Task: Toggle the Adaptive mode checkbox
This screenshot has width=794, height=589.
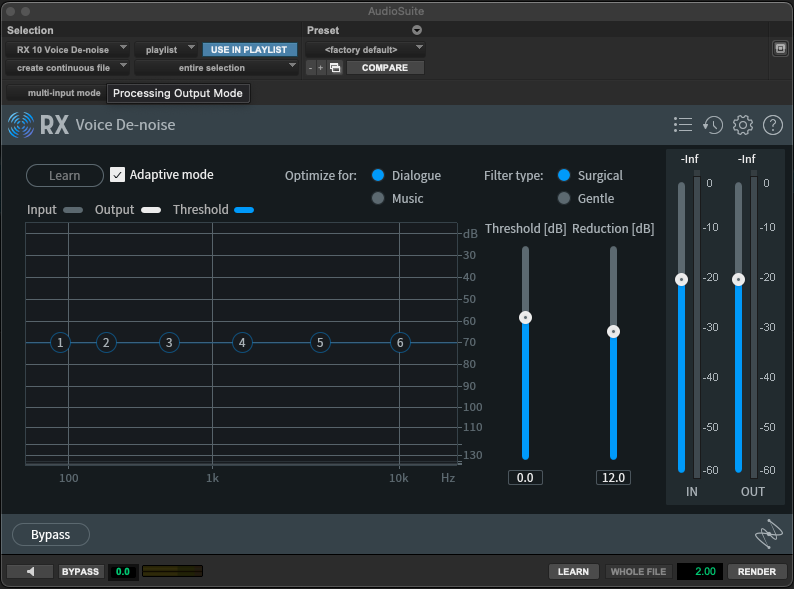Action: (x=117, y=175)
